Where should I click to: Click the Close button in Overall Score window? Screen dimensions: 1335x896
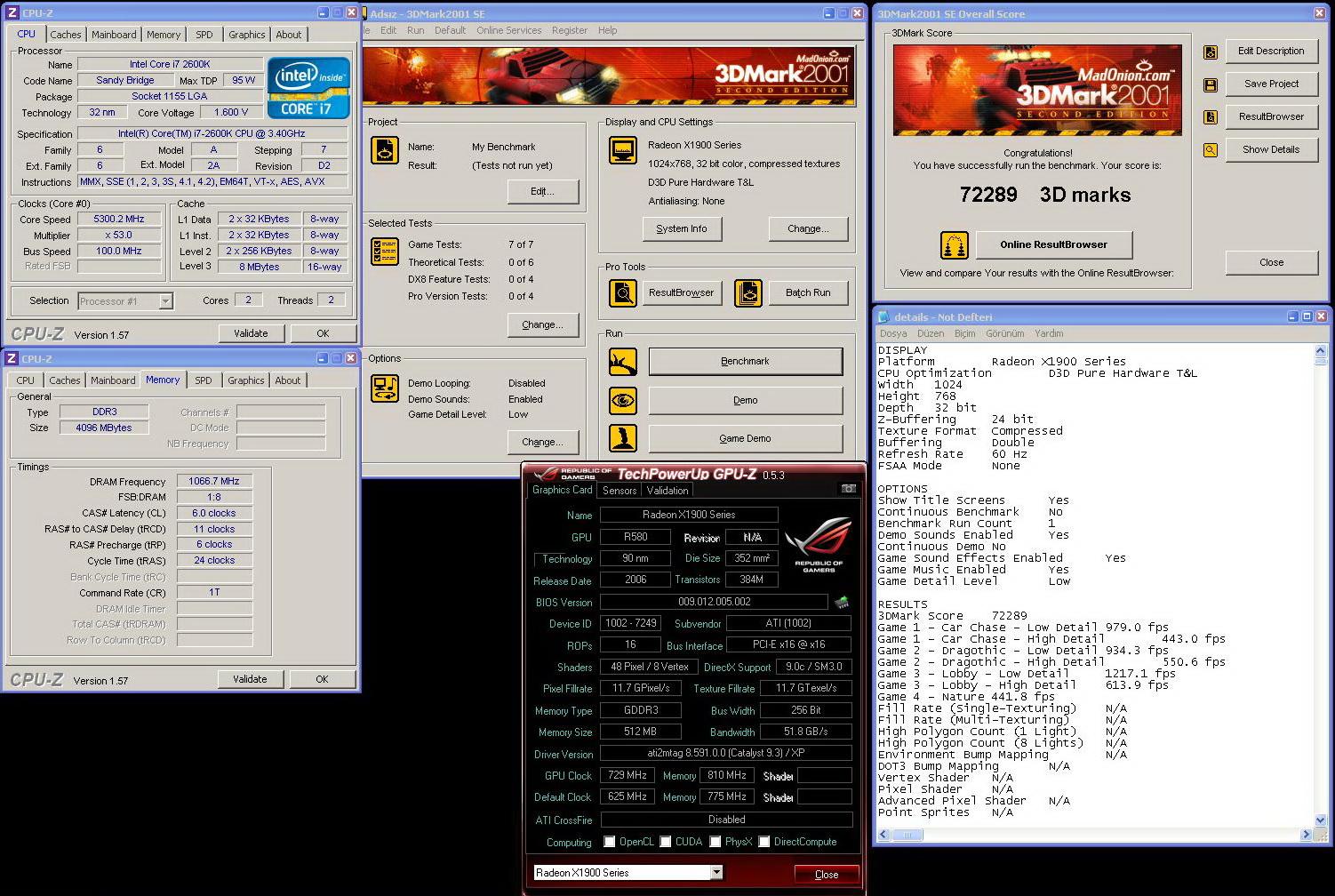click(1271, 262)
